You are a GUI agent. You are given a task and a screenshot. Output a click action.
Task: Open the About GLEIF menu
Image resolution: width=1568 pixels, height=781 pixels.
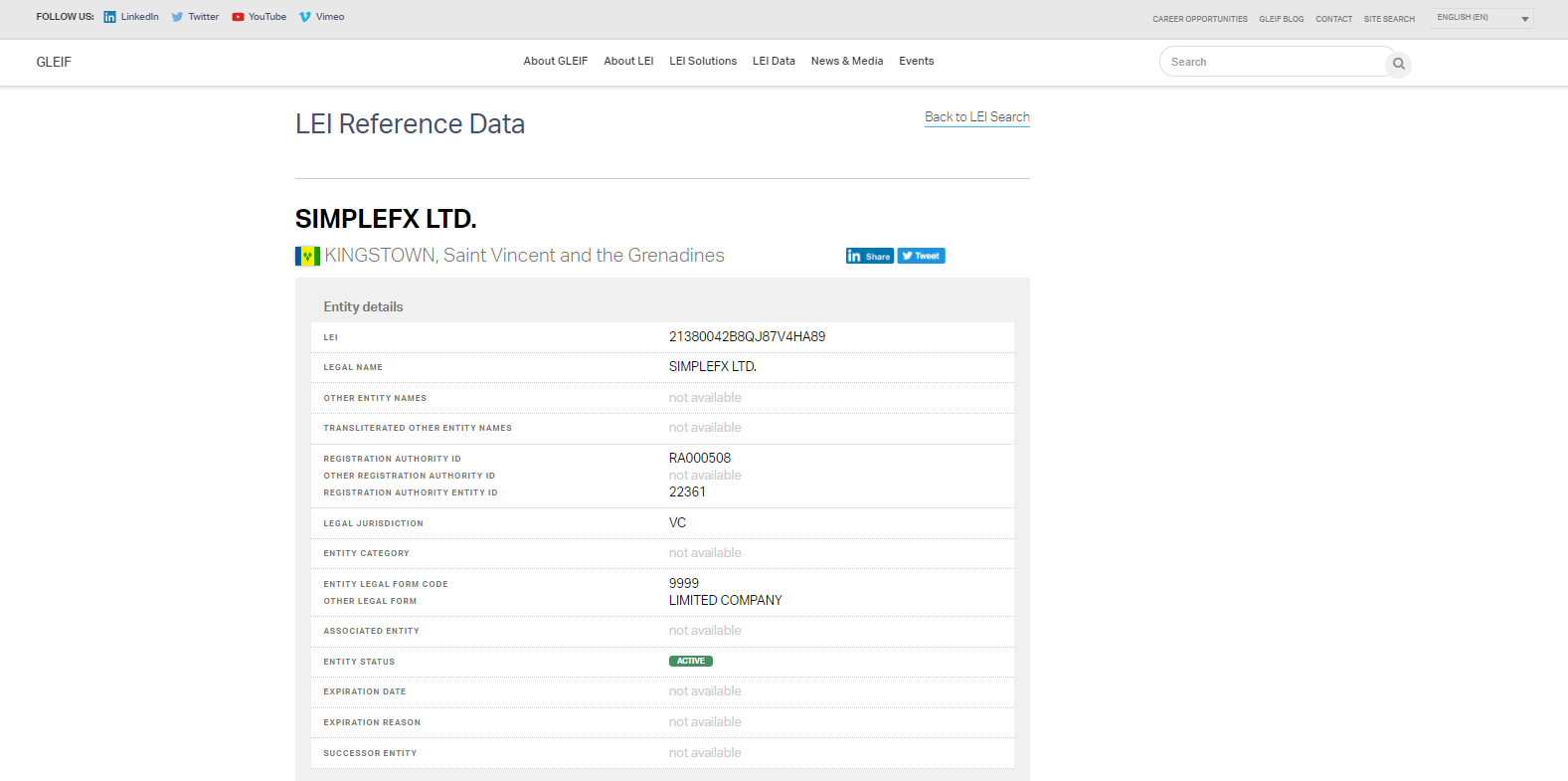pyautogui.click(x=556, y=61)
